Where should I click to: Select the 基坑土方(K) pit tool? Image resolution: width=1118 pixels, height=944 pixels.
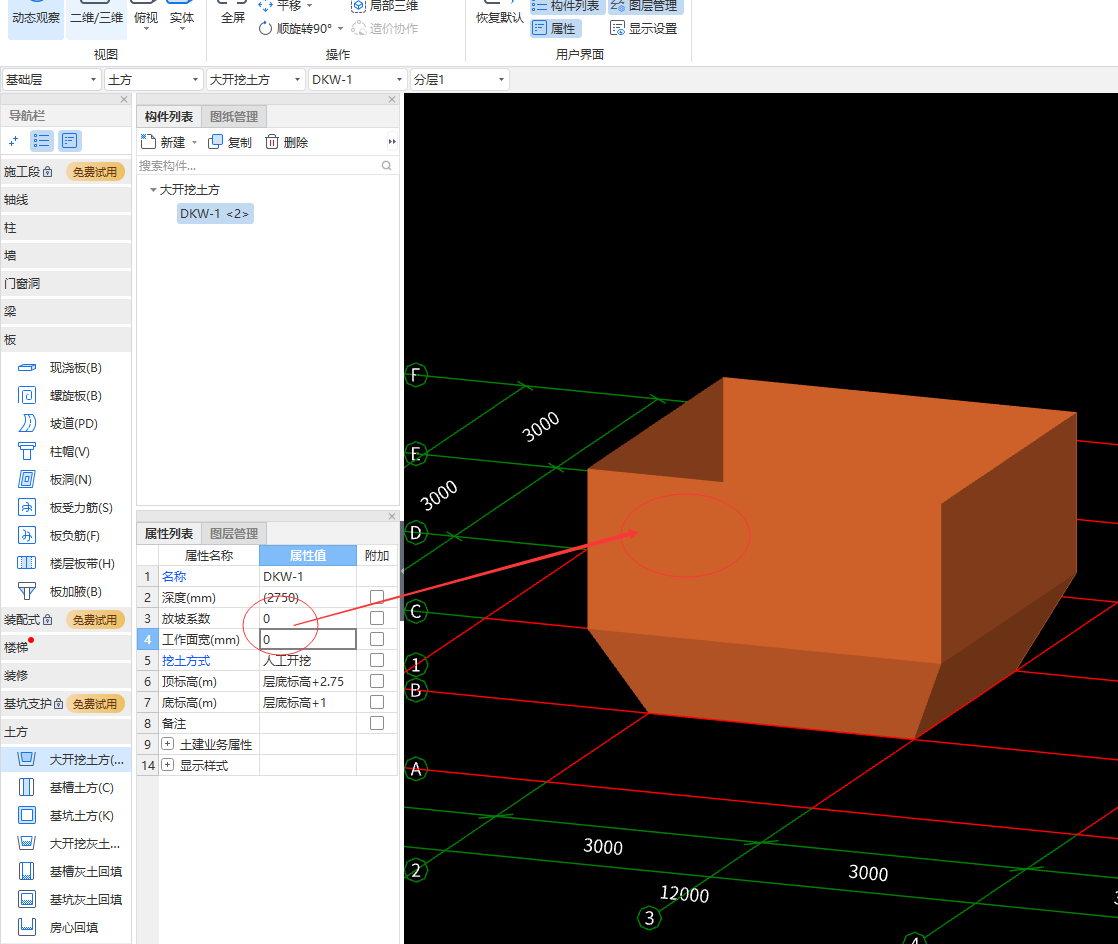(66, 816)
